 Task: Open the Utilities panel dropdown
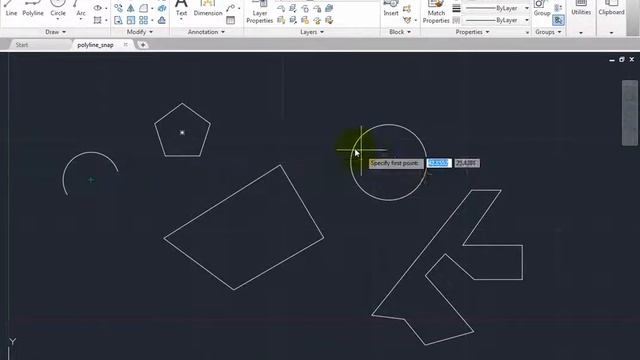[x=581, y=32]
